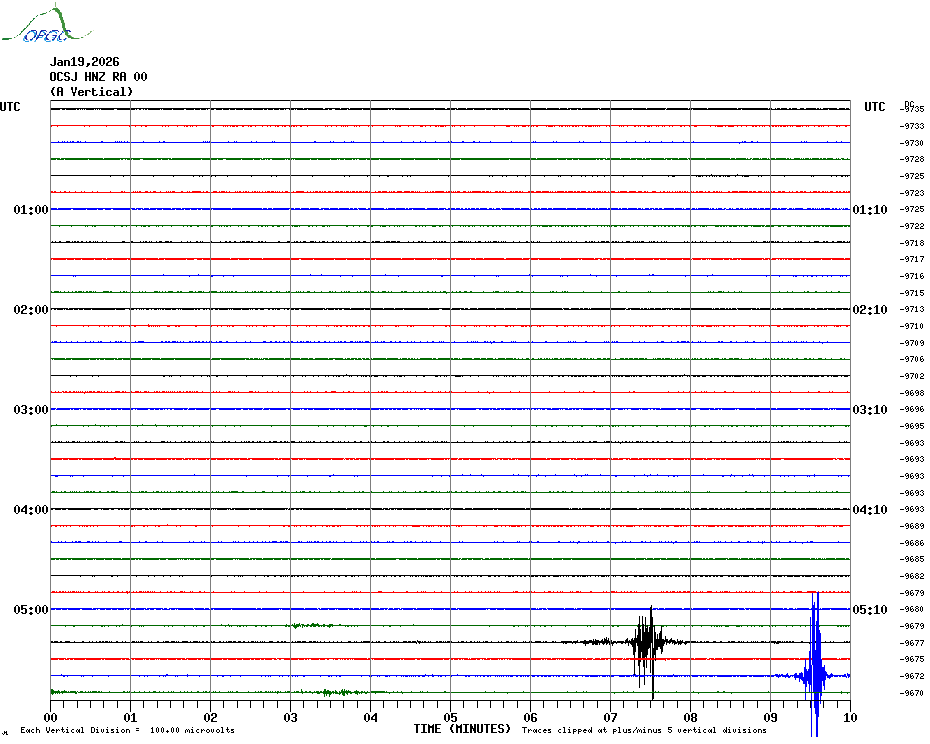Click the OCSJ HNZ RA 00 station label
930x744 pixels.
point(98,77)
